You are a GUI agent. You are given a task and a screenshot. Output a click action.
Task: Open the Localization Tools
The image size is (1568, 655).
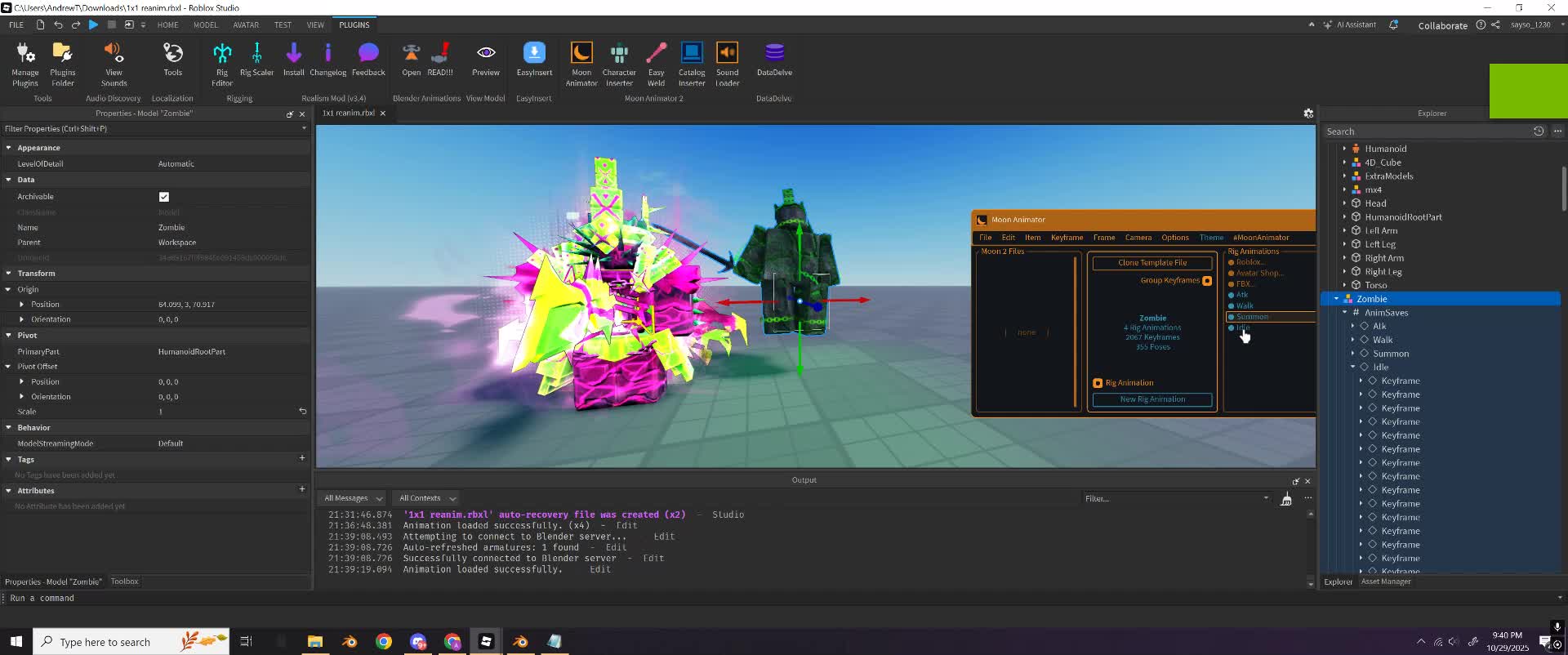coord(172,60)
